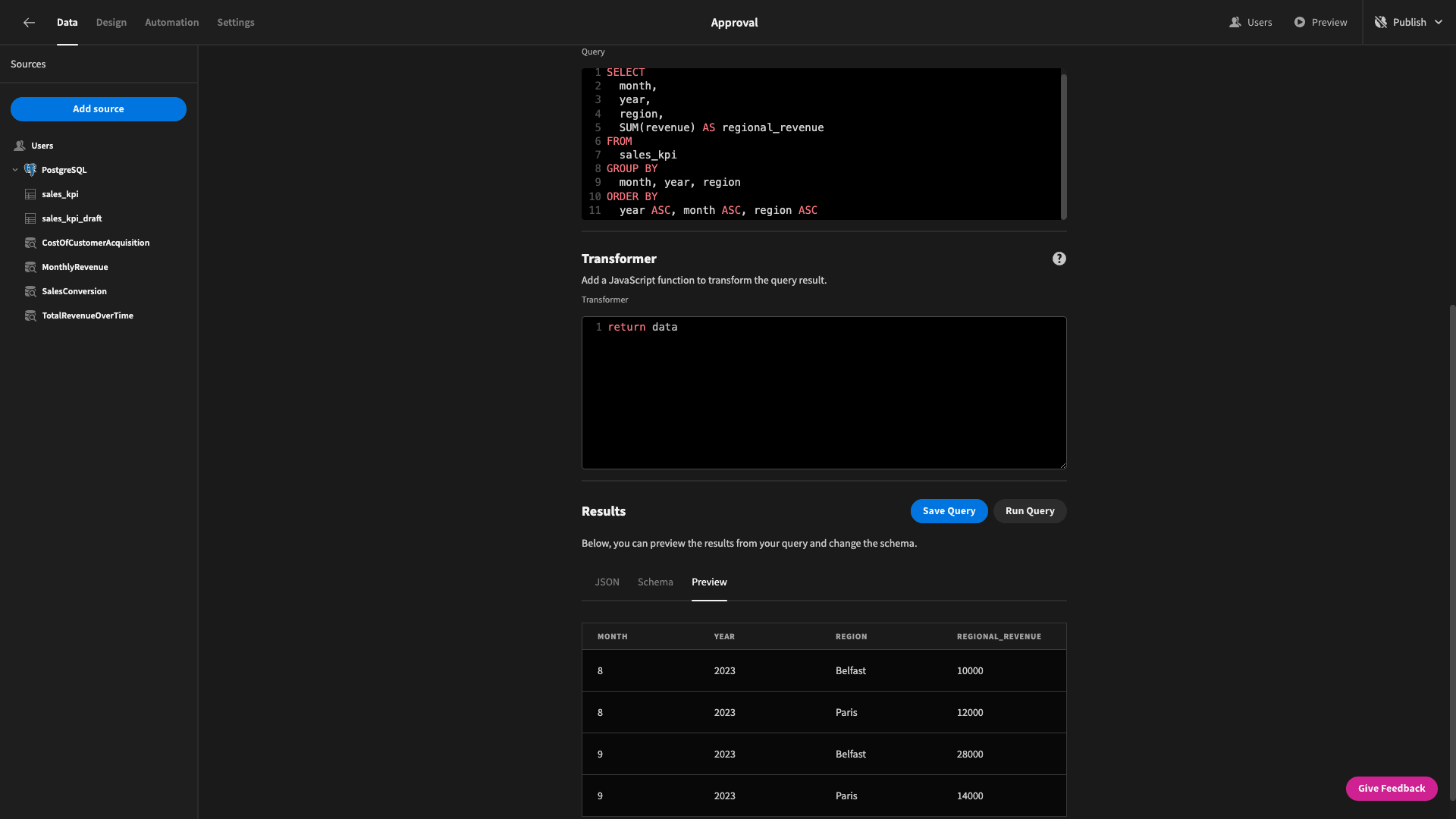This screenshot has width=1456, height=819.
Task: Collapse the PostgreSQL source tree
Action: tap(15, 170)
